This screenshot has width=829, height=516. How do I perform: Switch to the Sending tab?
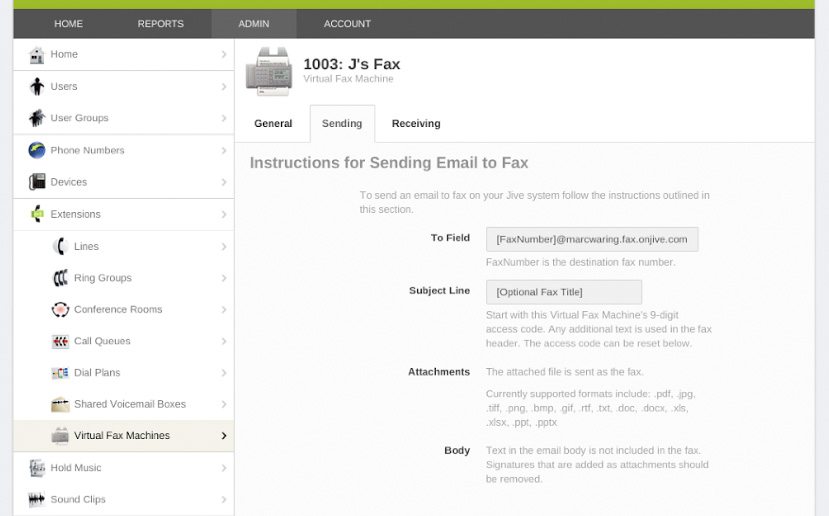pyautogui.click(x=342, y=124)
